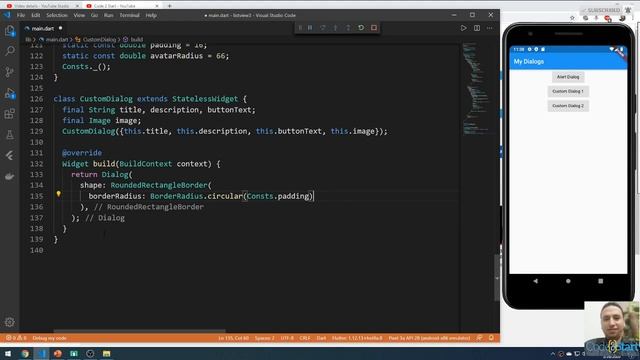Viewport: 640px width, 360px height.
Task: Open the editor More Actions ellipsis
Action: pyautogui.click(x=490, y=28)
